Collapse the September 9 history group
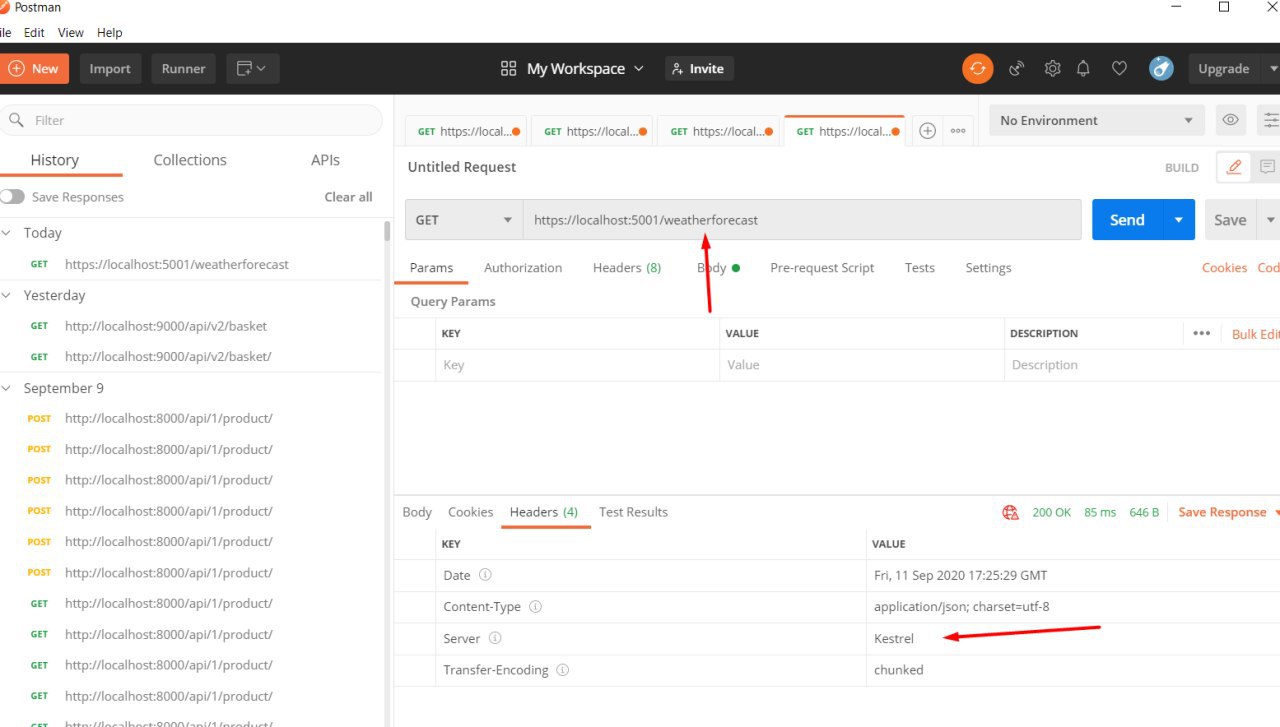This screenshot has width=1280, height=727. click(7, 388)
